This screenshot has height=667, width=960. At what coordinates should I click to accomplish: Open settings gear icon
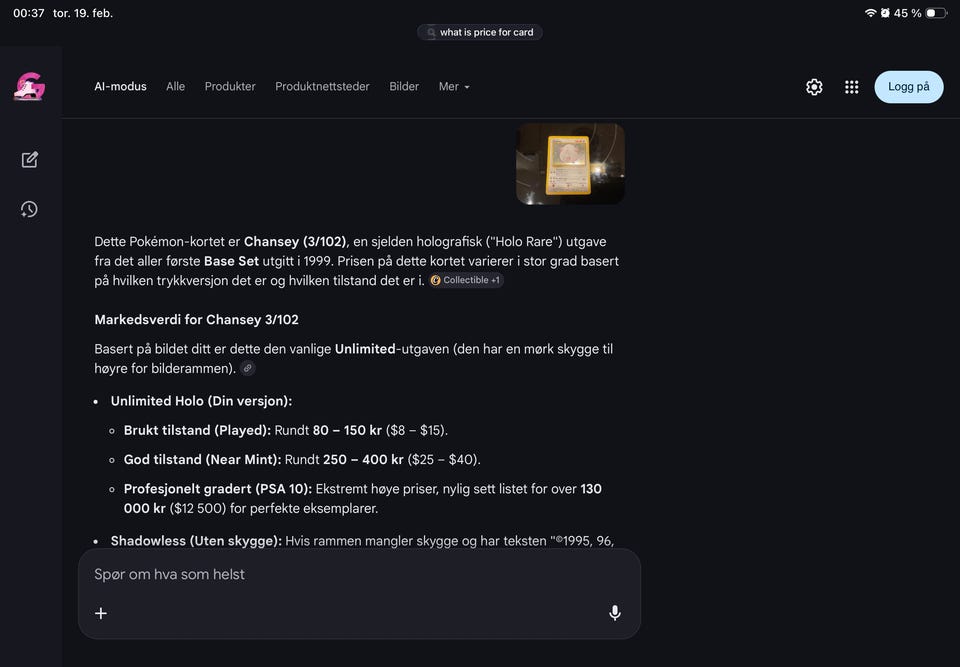[814, 87]
